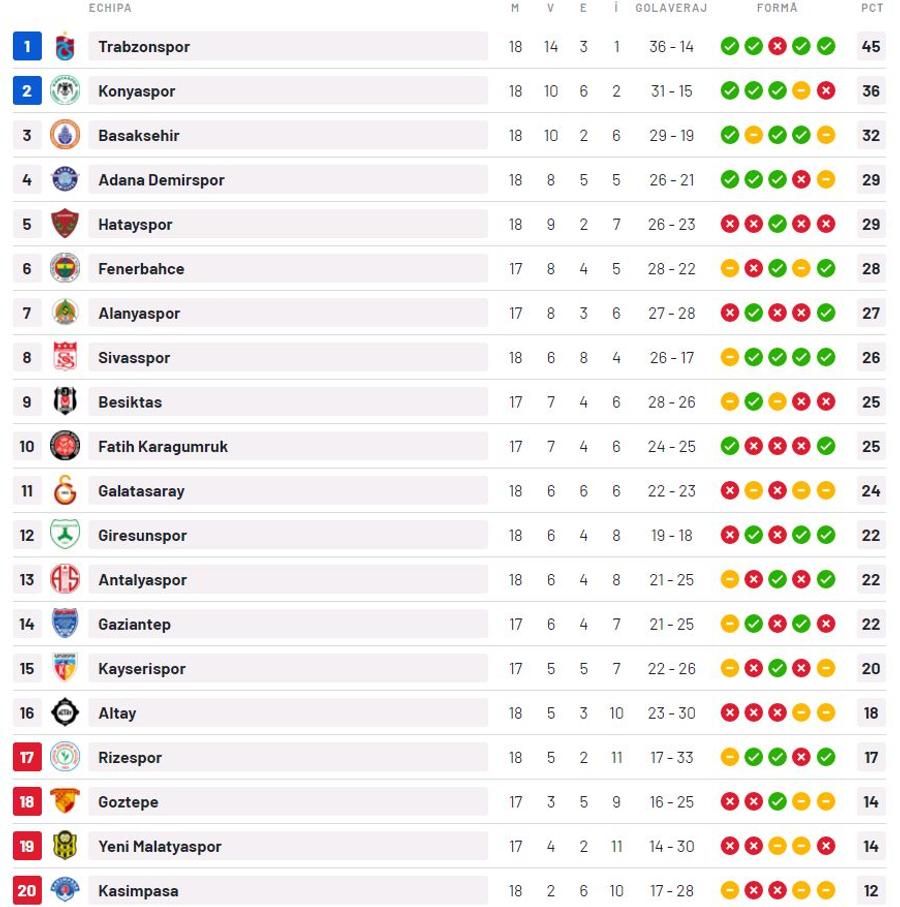900x907 pixels.
Task: Click Hatayspor's green win form marker
Action: point(777,224)
